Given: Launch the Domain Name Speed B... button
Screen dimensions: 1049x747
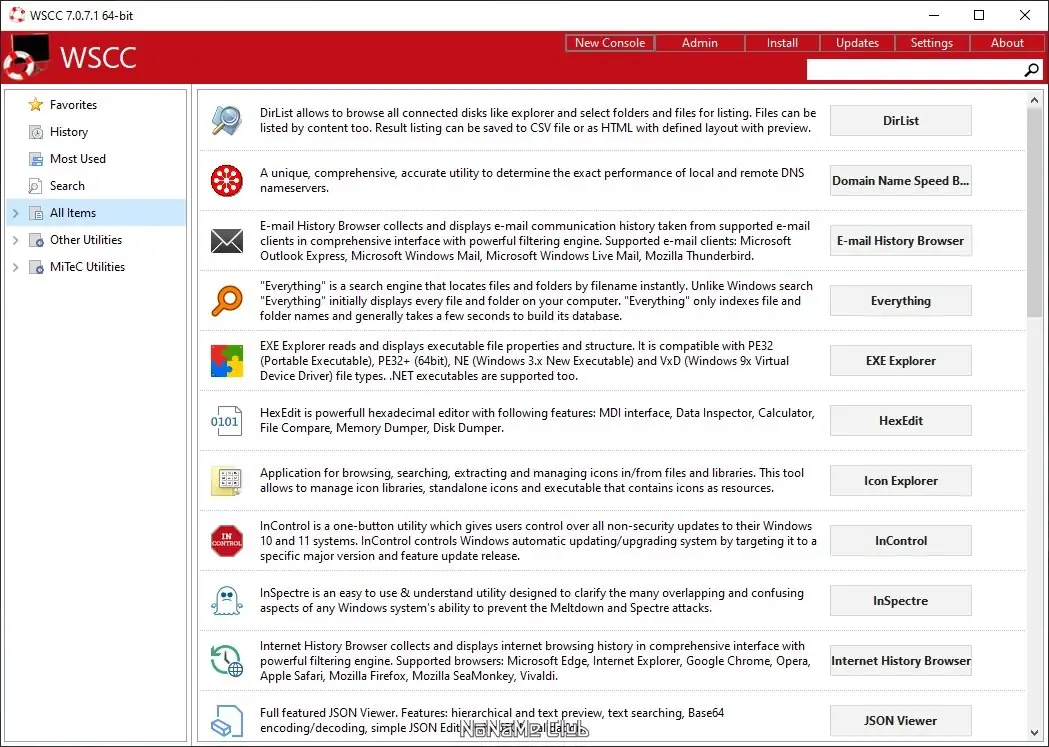Looking at the screenshot, I should pyautogui.click(x=900, y=181).
